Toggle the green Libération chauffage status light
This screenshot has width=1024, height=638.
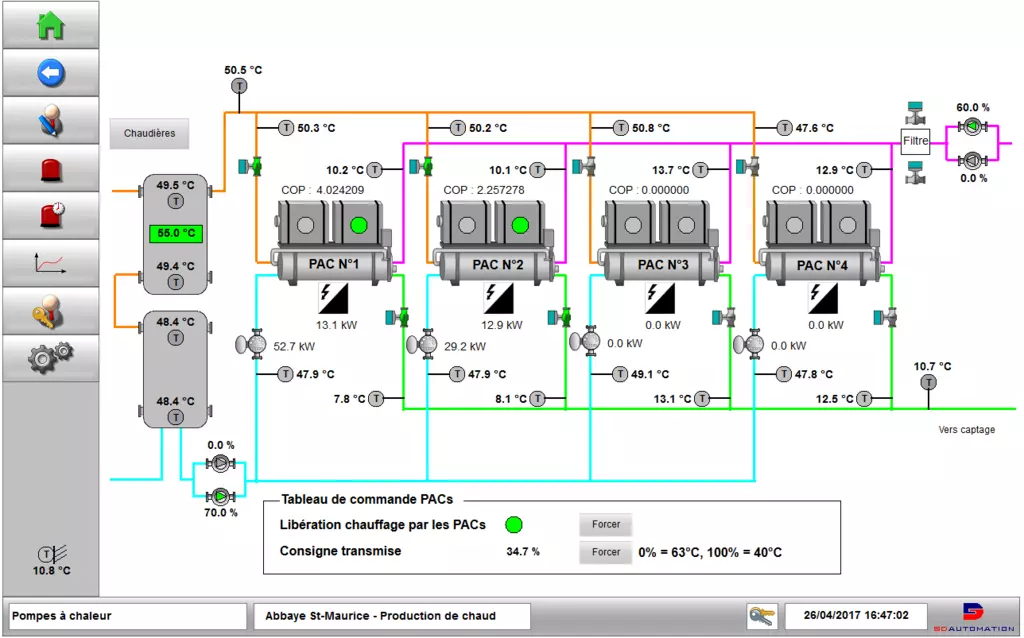coord(514,524)
